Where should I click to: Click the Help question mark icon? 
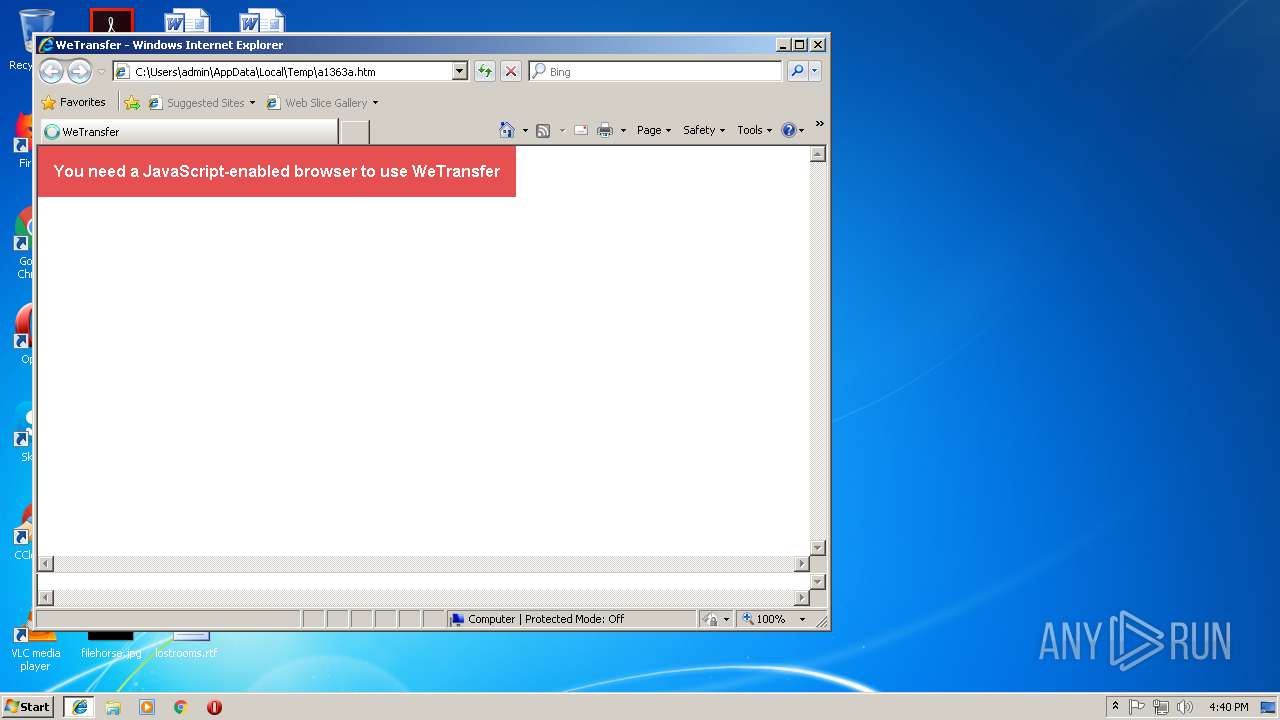(x=788, y=130)
